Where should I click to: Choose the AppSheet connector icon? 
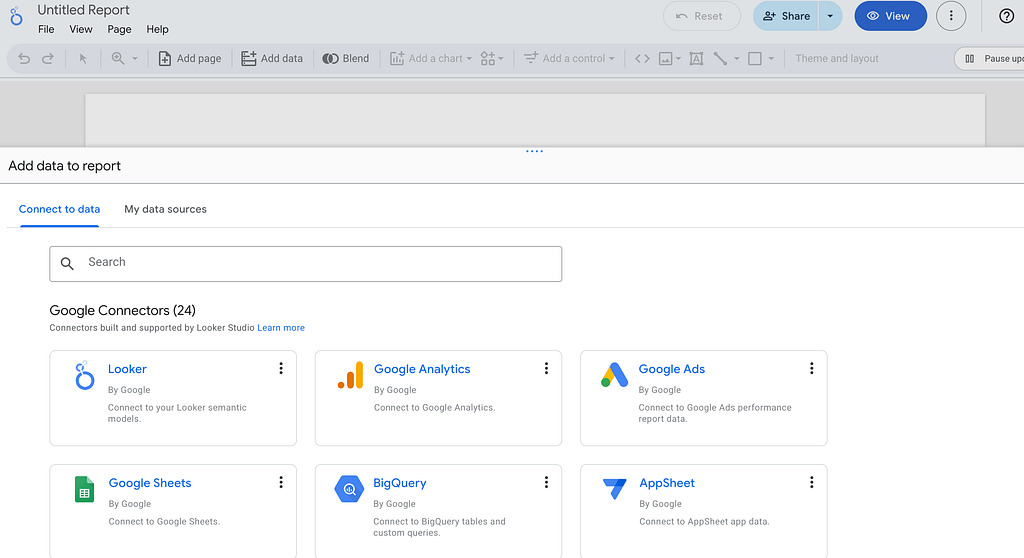tap(614, 489)
